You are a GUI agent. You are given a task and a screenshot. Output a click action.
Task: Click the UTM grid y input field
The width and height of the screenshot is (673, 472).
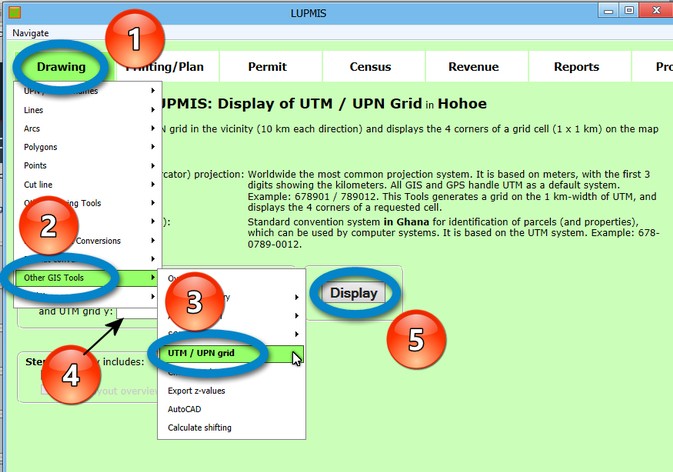(x=137, y=312)
